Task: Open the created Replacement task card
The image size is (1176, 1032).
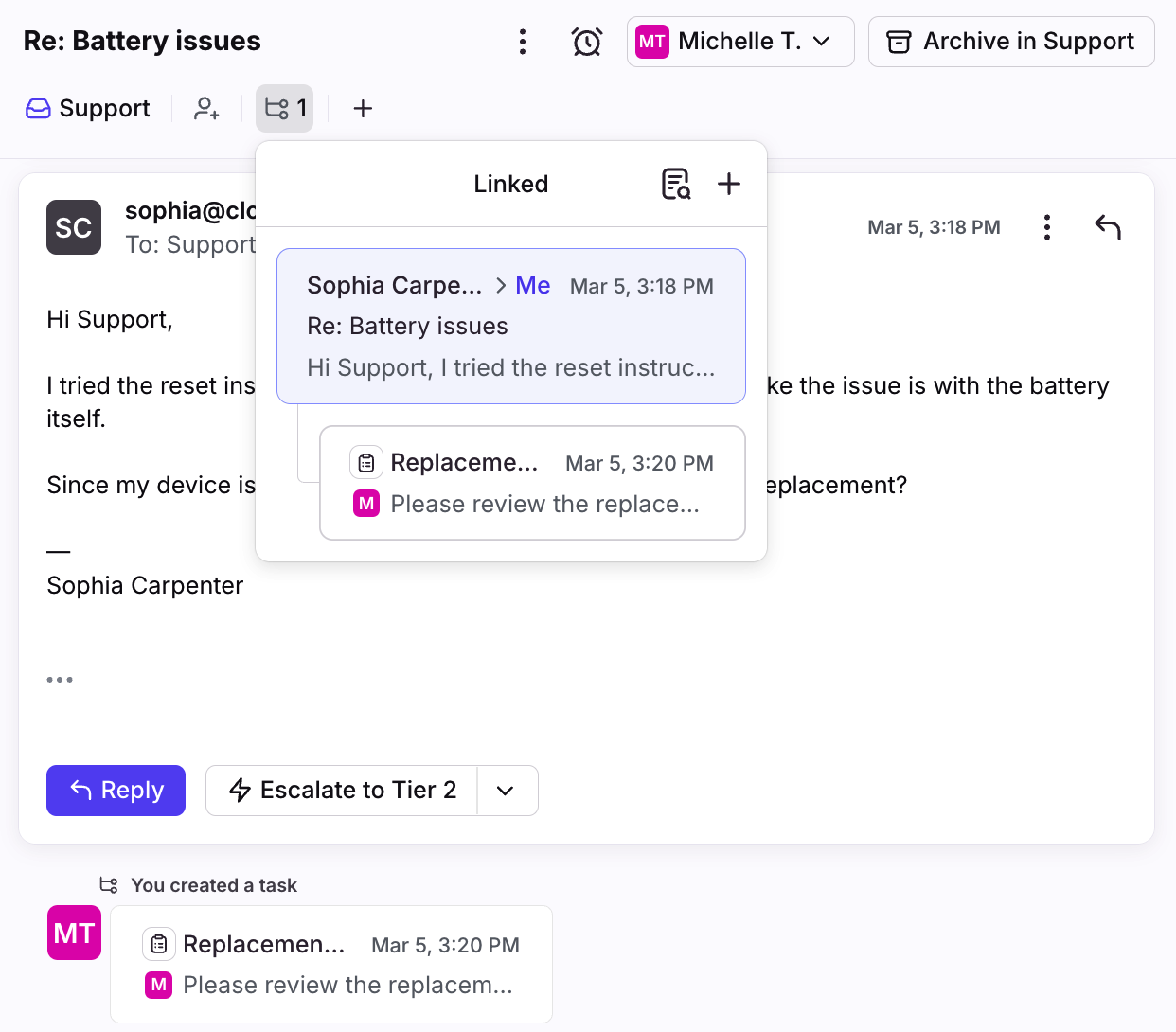Action: 330,964
